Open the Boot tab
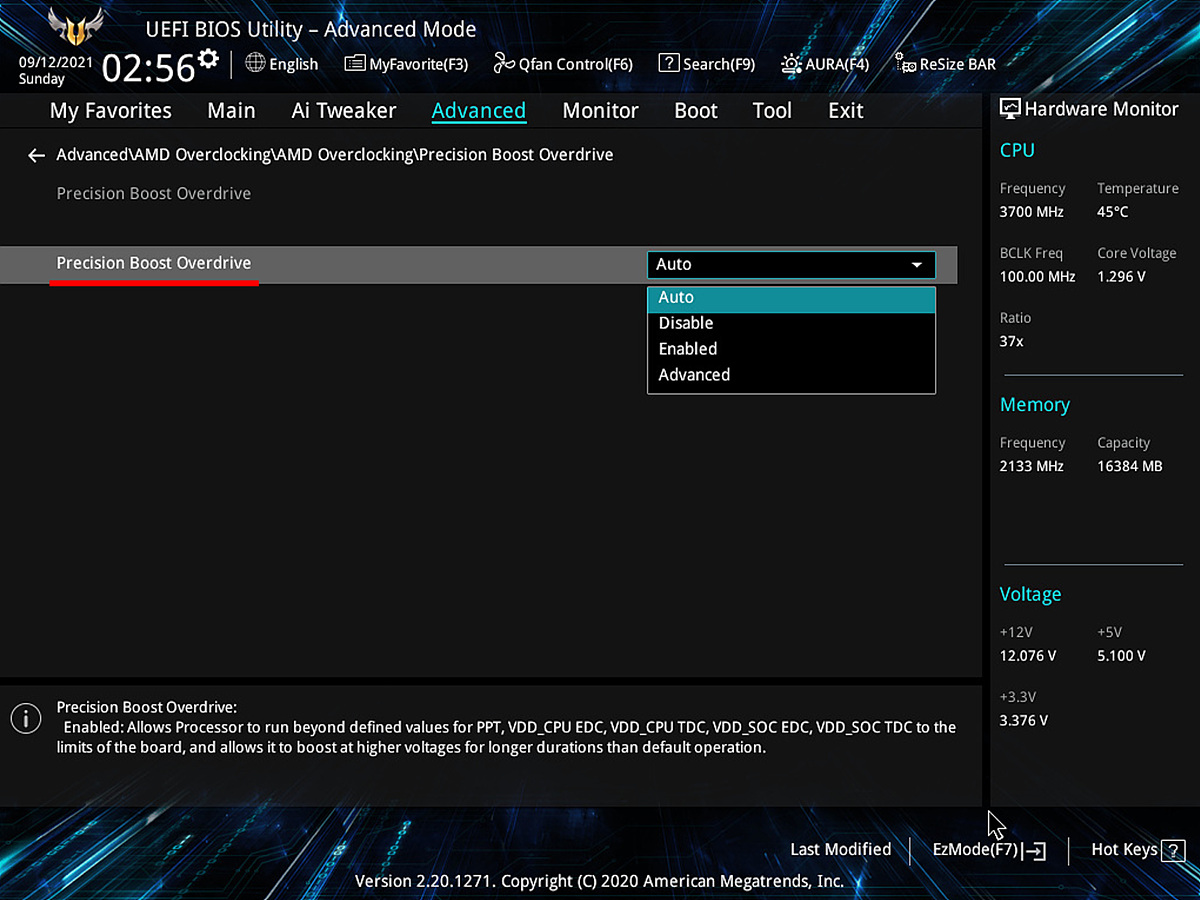1200x900 pixels. click(x=696, y=111)
